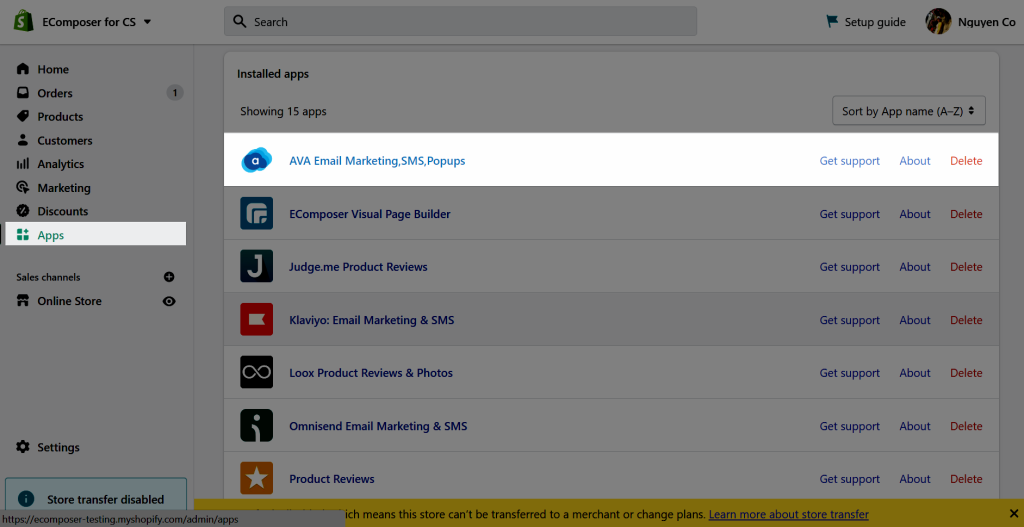
Task: Open About for Omnisend app
Action: [x=915, y=426]
